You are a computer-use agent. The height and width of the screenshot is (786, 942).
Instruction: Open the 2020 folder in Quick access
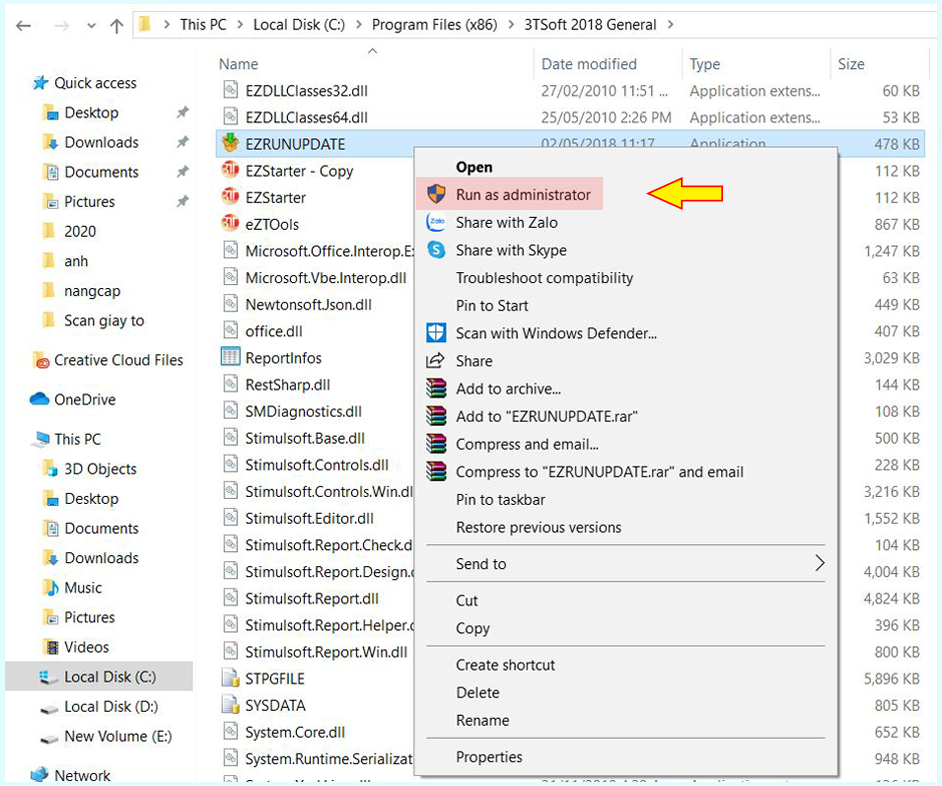point(80,231)
